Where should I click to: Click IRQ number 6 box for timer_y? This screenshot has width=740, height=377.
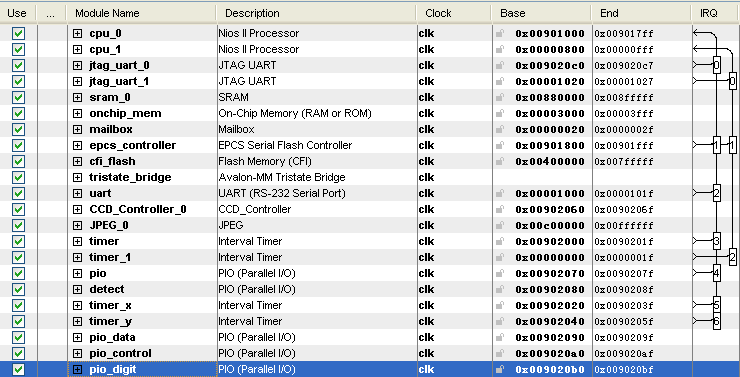(x=716, y=321)
